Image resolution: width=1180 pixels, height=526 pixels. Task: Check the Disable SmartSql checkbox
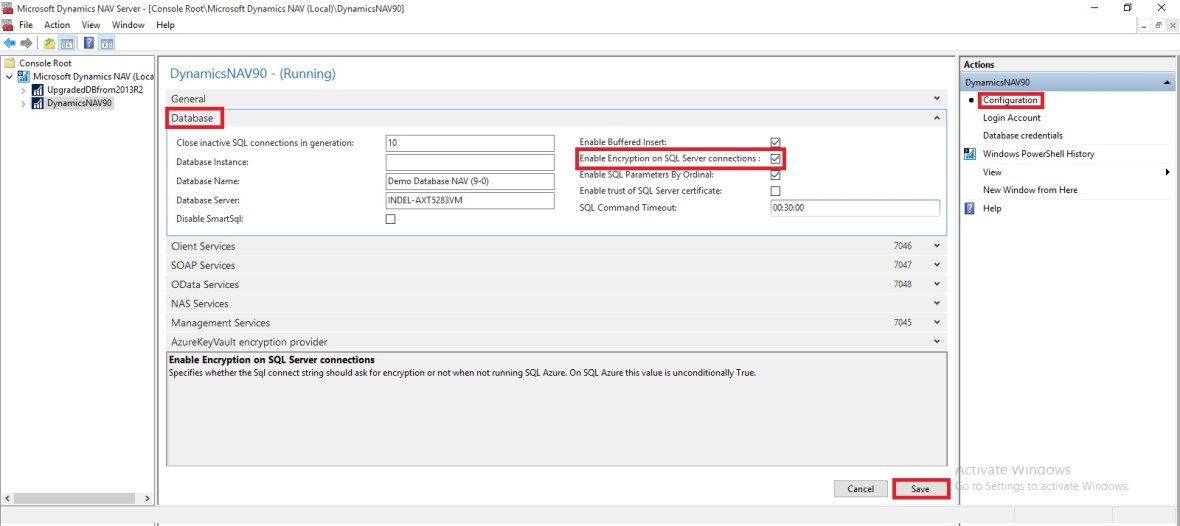pos(391,219)
